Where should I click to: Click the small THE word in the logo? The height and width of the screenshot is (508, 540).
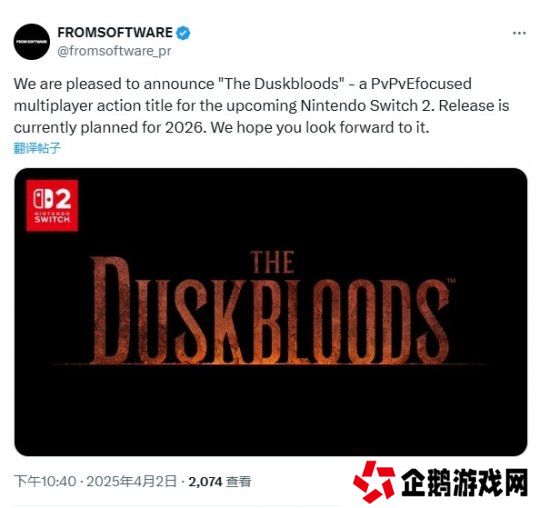(272, 262)
